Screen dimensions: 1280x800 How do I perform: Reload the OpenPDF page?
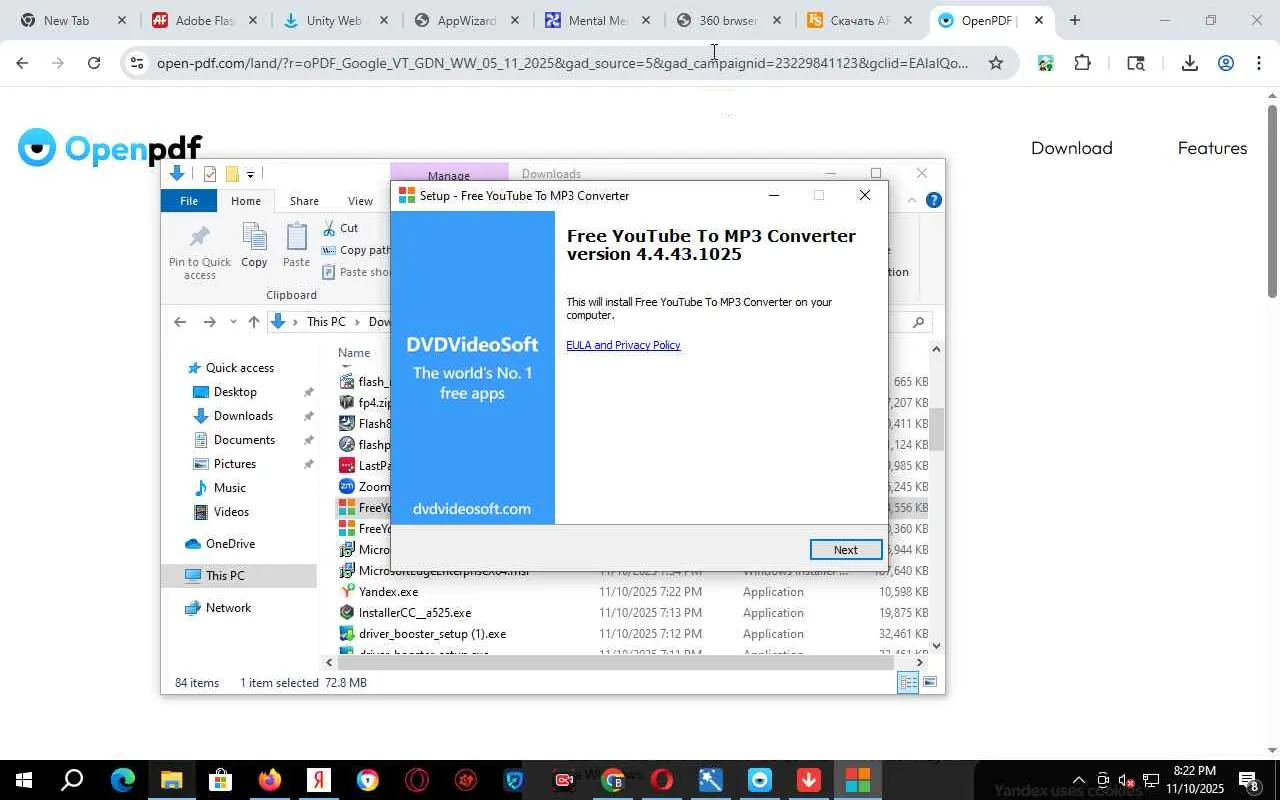click(94, 63)
